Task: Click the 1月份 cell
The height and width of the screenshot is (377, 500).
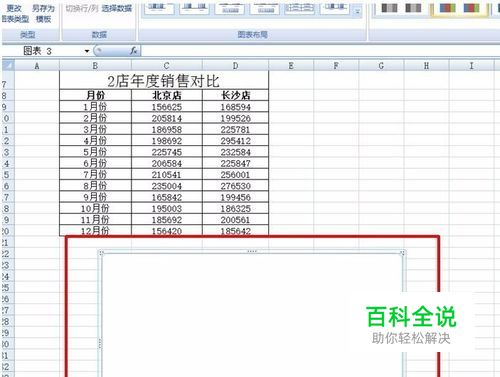Action: coord(95,107)
